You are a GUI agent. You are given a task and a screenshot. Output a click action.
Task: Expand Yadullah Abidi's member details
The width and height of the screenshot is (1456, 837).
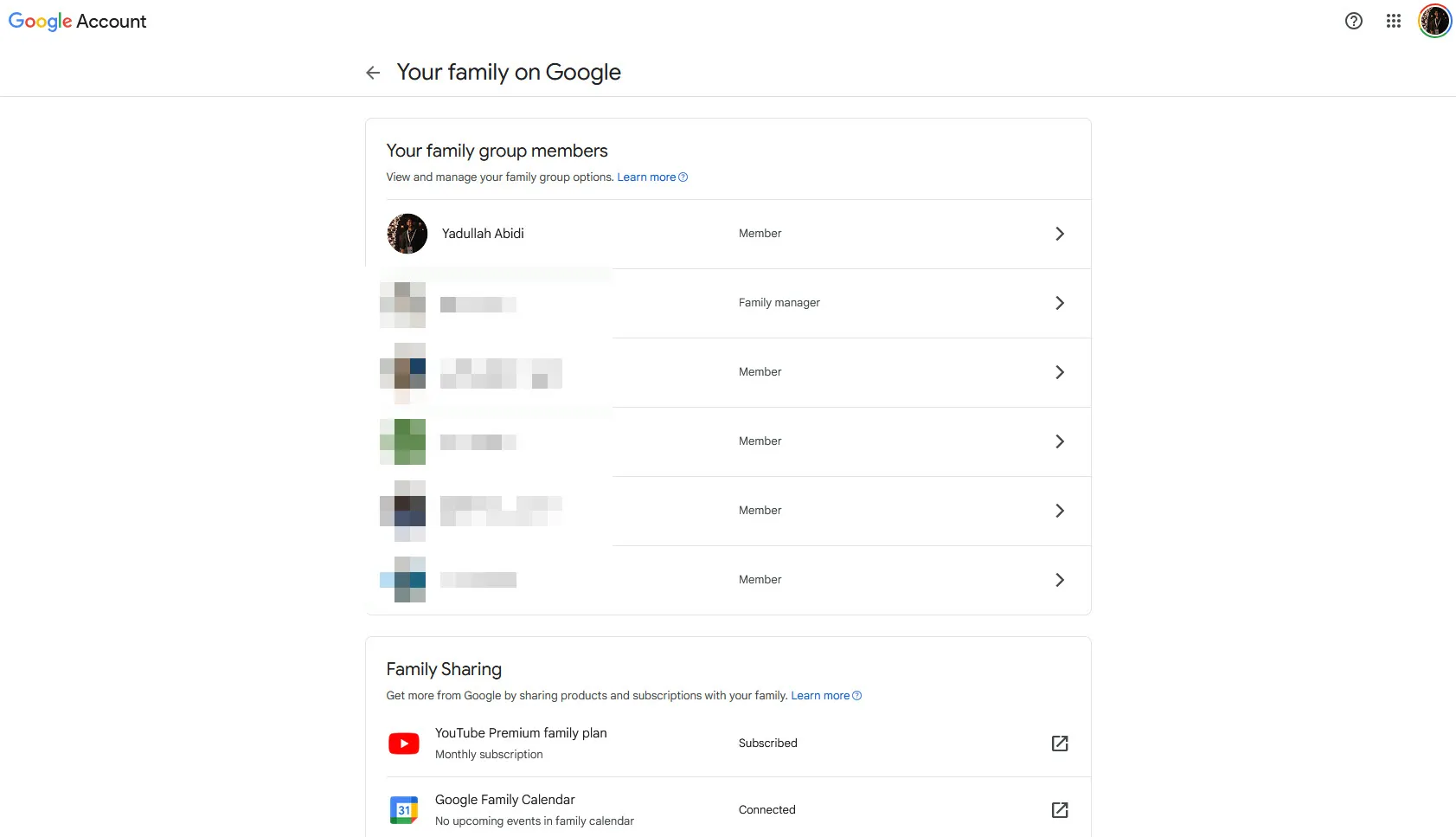[x=1060, y=233]
